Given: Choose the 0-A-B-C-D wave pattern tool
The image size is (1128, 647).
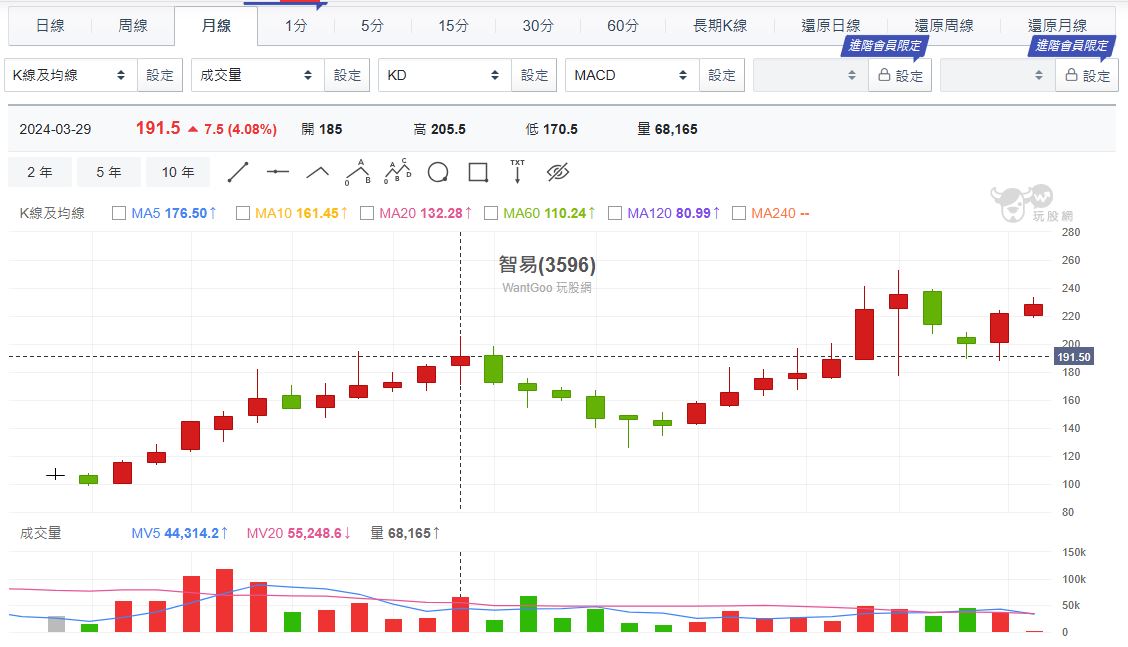Looking at the screenshot, I should tap(398, 173).
